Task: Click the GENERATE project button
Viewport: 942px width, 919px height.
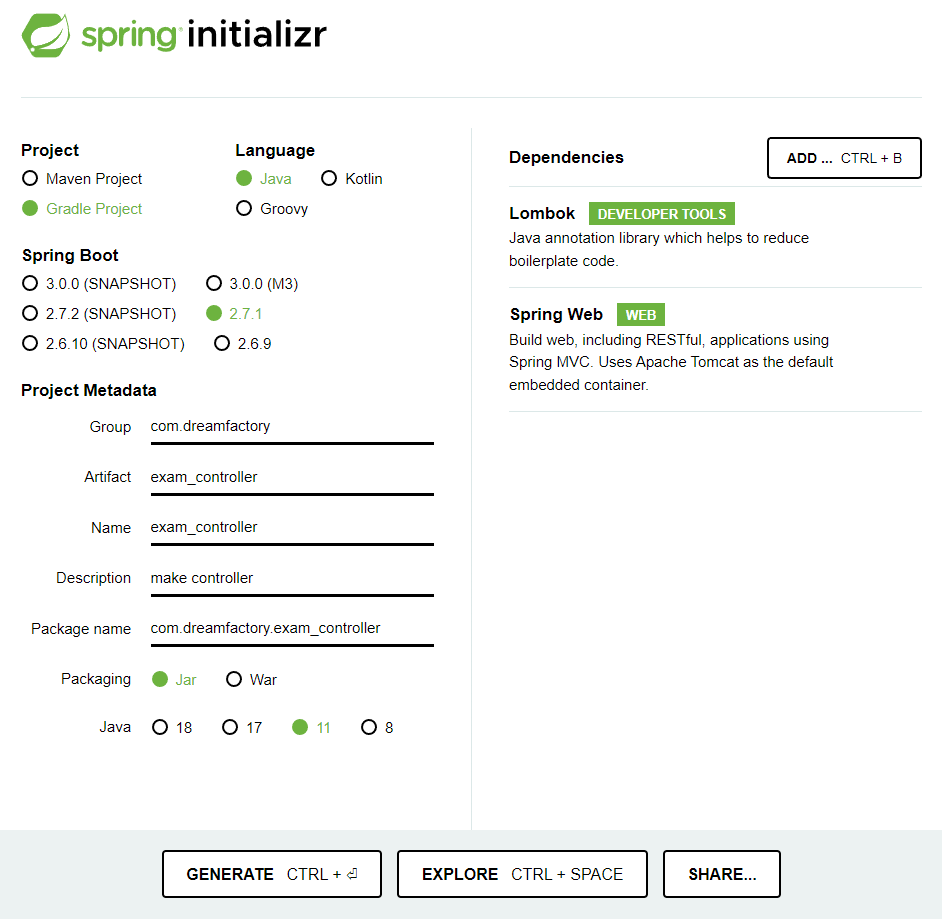Action: 272,874
